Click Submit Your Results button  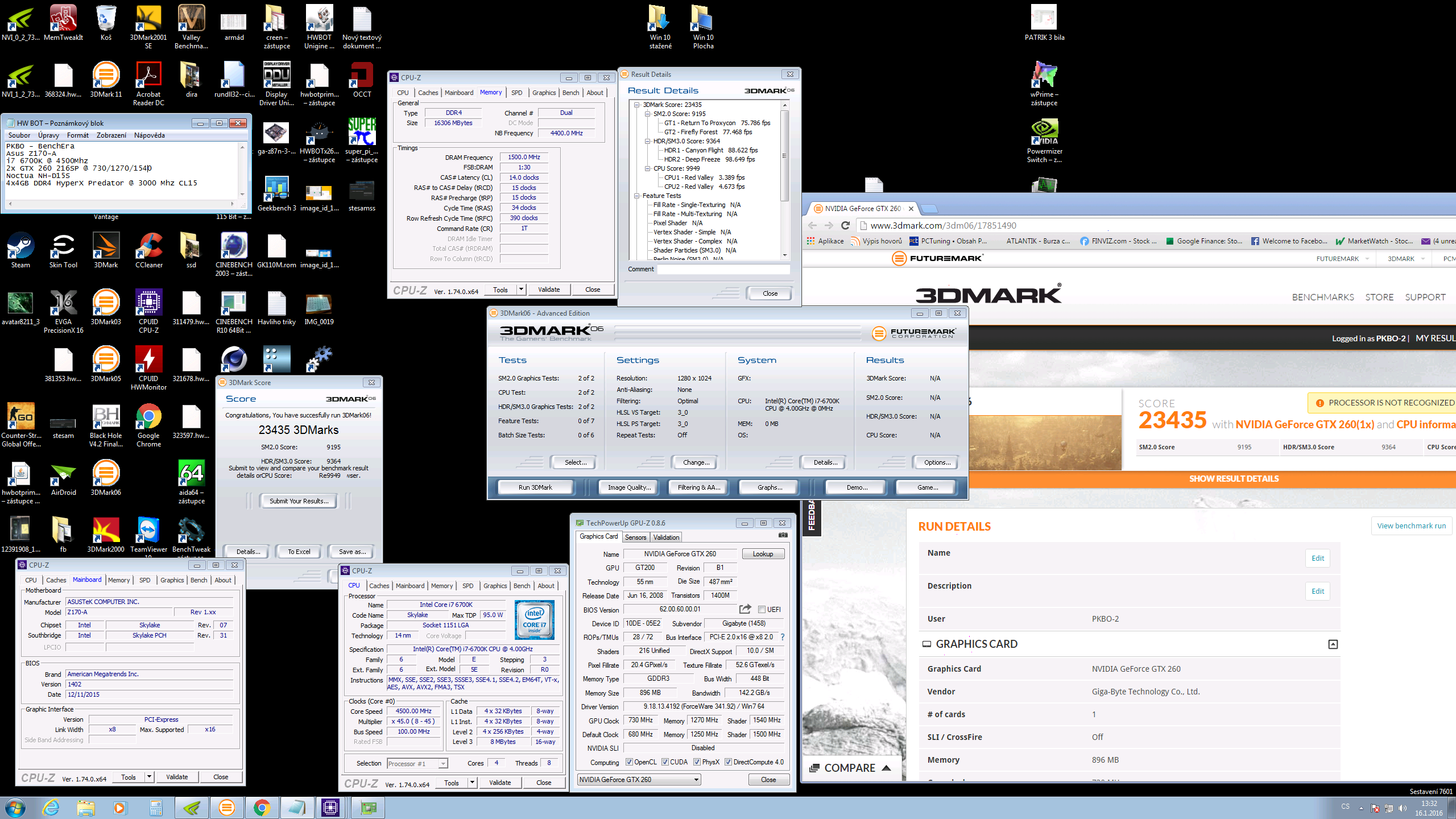tap(299, 501)
